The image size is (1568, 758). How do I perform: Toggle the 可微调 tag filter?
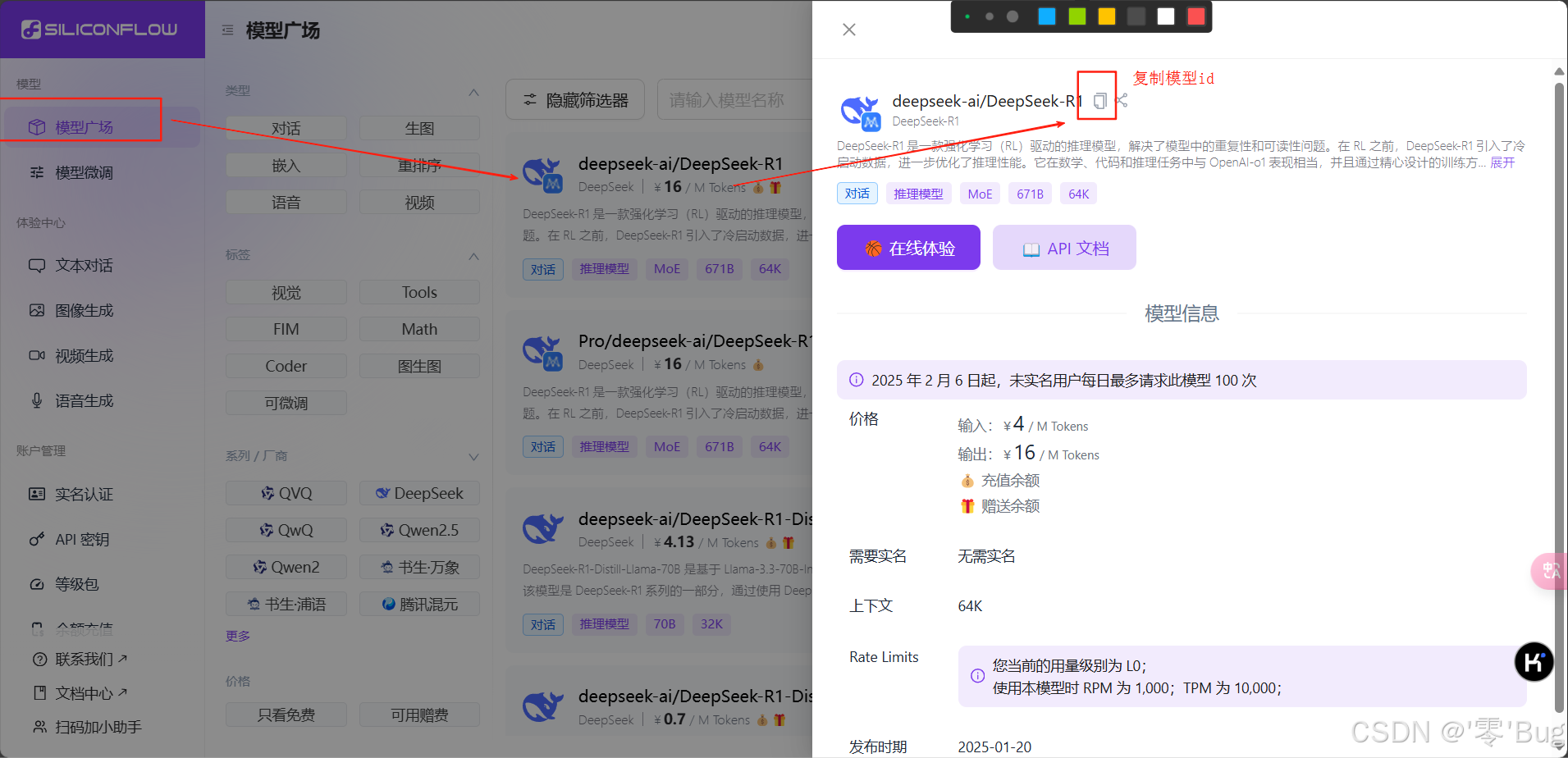pyautogui.click(x=286, y=404)
